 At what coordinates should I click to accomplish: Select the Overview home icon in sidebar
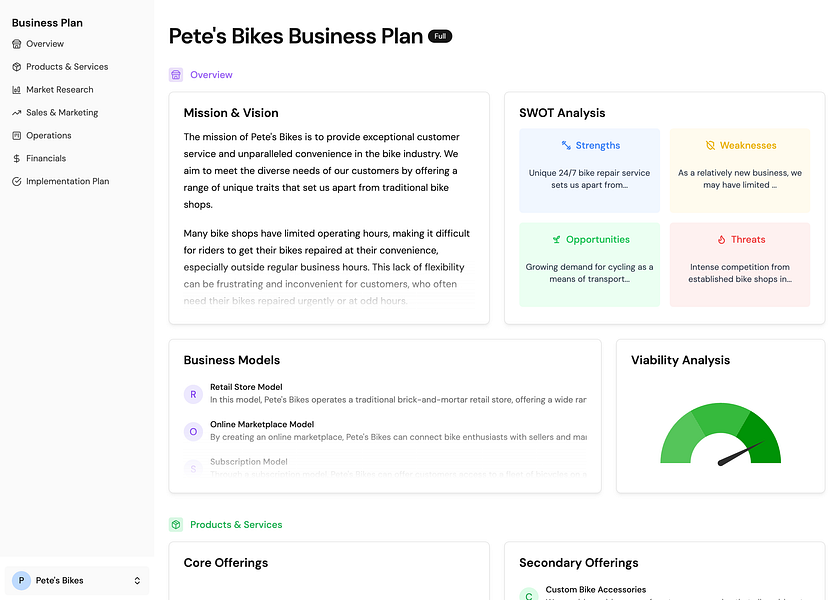pos(15,43)
